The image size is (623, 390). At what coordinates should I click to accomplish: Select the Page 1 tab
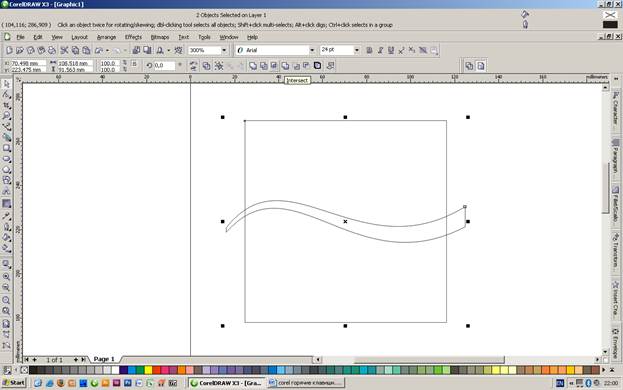coord(104,359)
